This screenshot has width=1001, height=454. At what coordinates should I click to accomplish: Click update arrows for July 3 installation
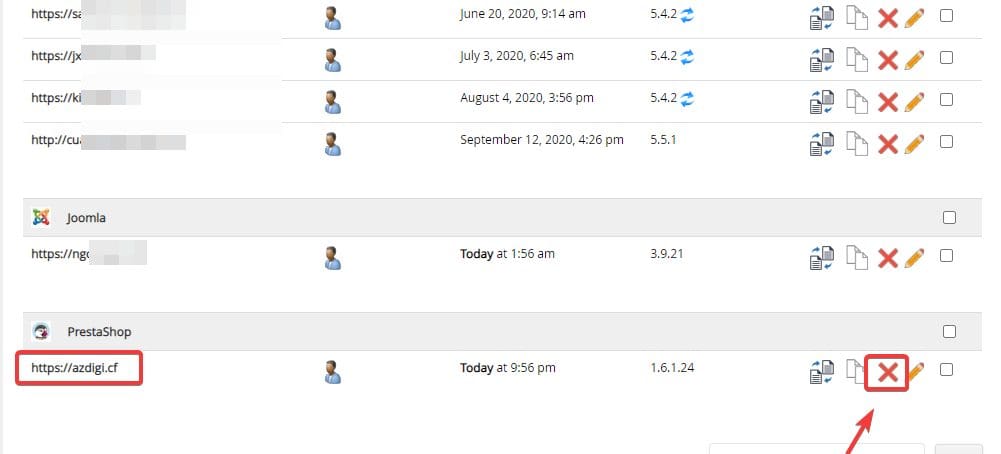pos(688,56)
